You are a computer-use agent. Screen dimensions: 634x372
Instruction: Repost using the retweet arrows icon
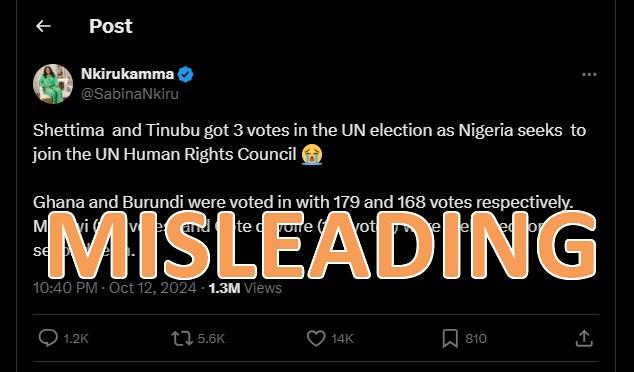coord(182,338)
